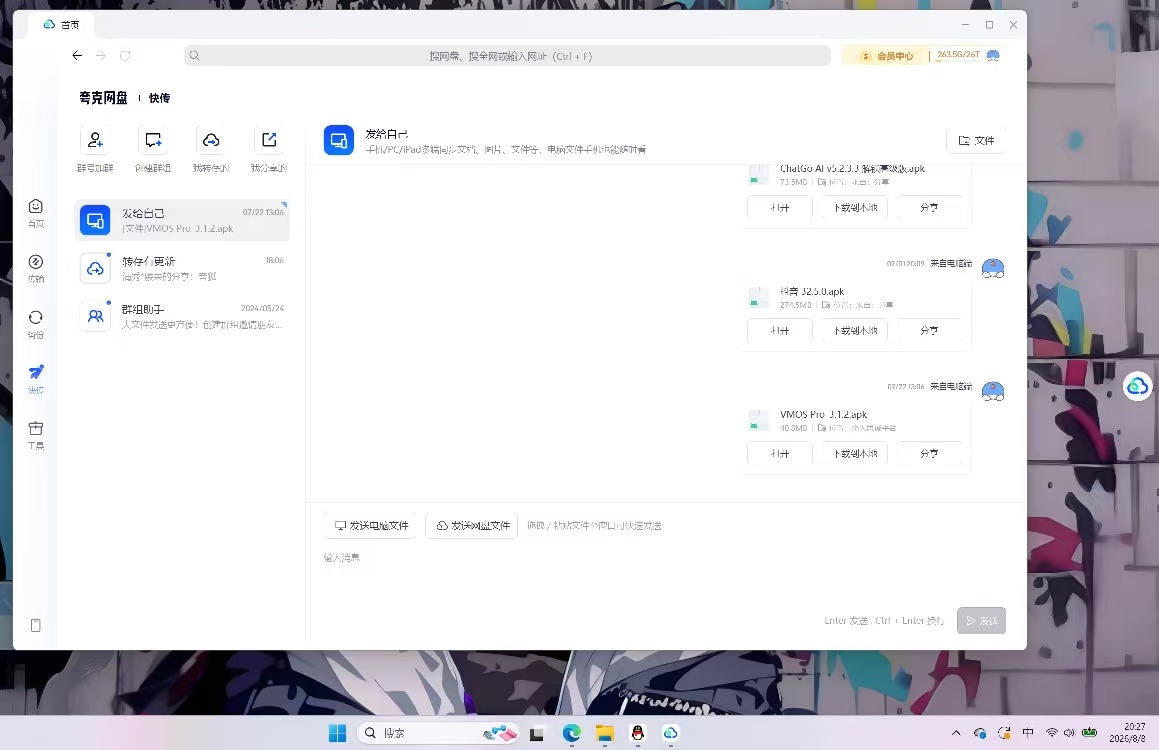Click the send message button

click(x=981, y=621)
